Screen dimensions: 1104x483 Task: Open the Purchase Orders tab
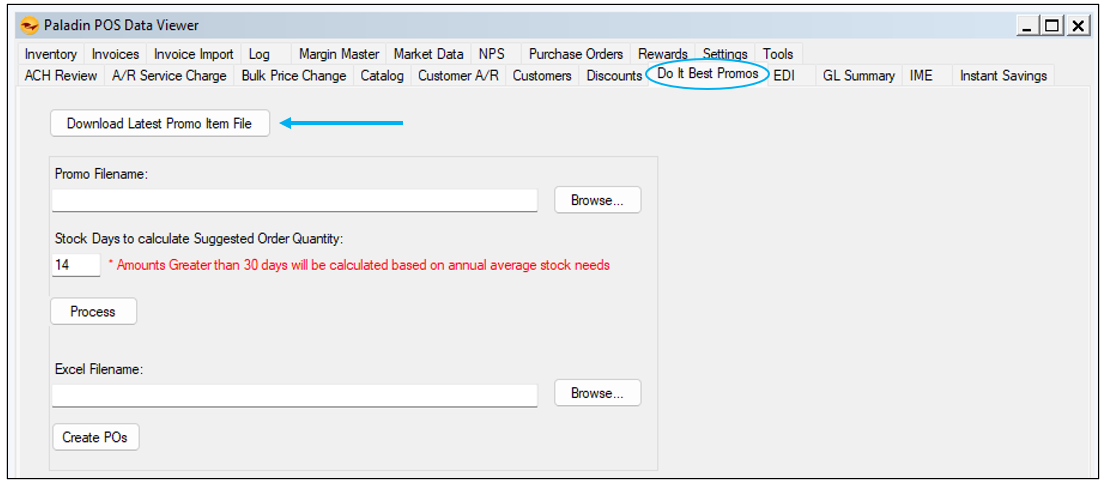(576, 54)
